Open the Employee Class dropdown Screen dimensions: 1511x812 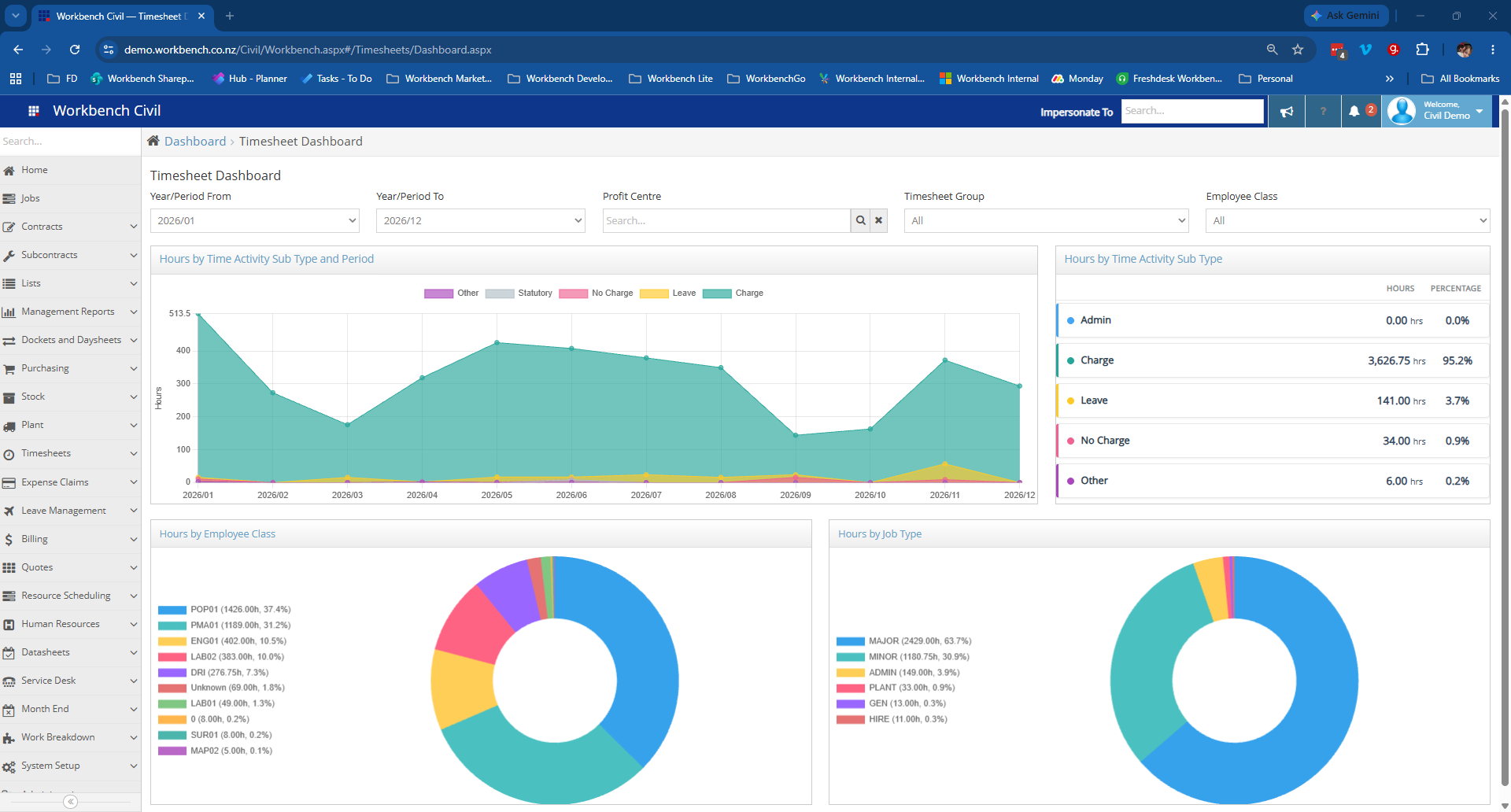coord(1348,220)
